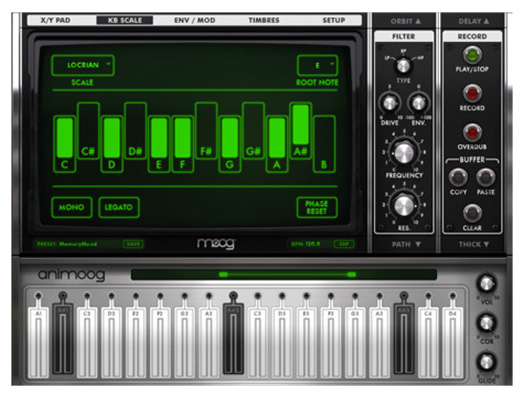Viewport: 525px width, 399px height.
Task: Enable the B note in the scale
Action: tap(324, 144)
